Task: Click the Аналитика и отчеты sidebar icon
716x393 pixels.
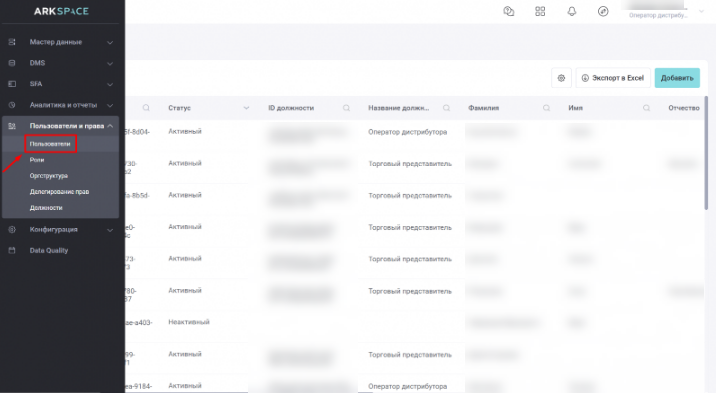Action: pos(12,105)
